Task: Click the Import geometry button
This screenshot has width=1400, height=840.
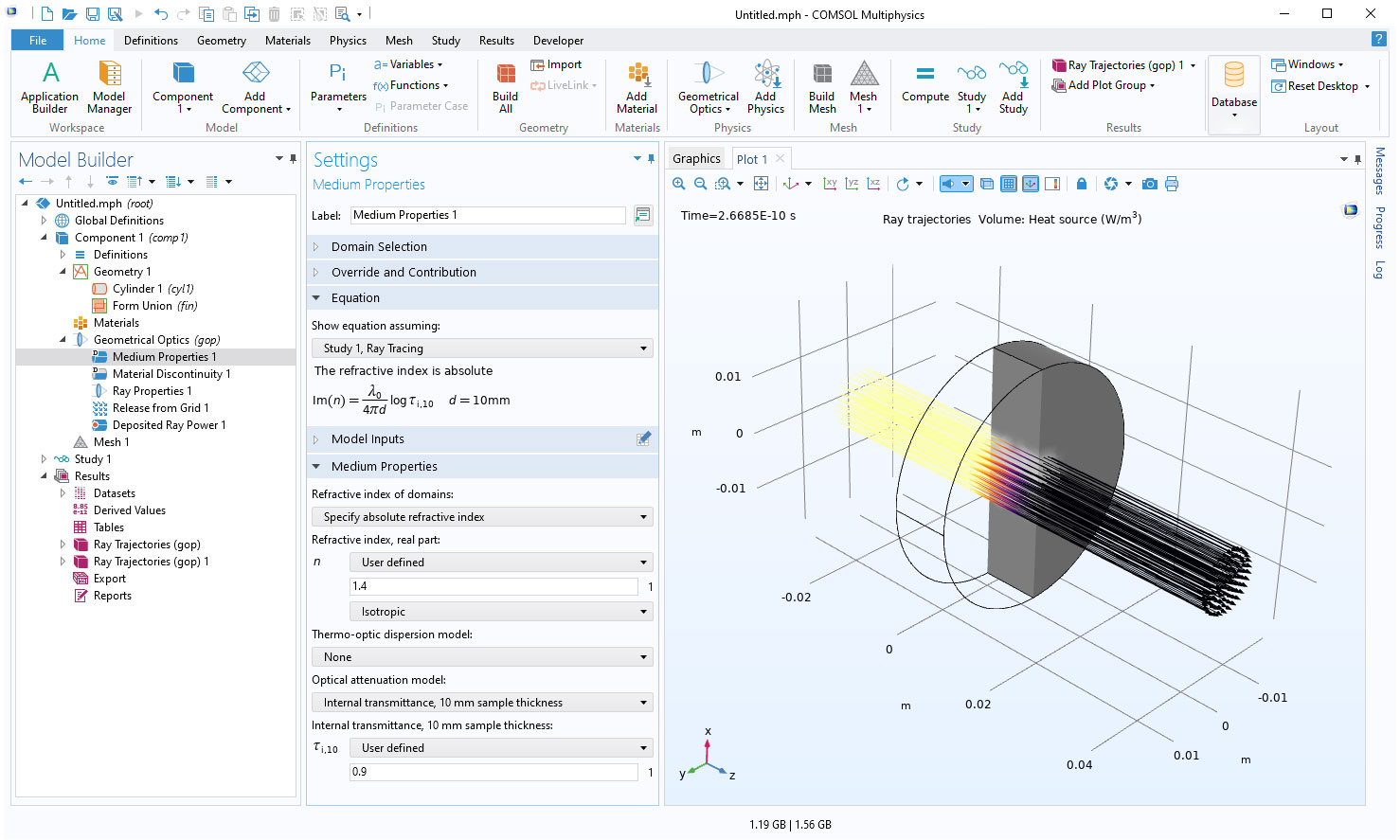Action: pyautogui.click(x=557, y=64)
